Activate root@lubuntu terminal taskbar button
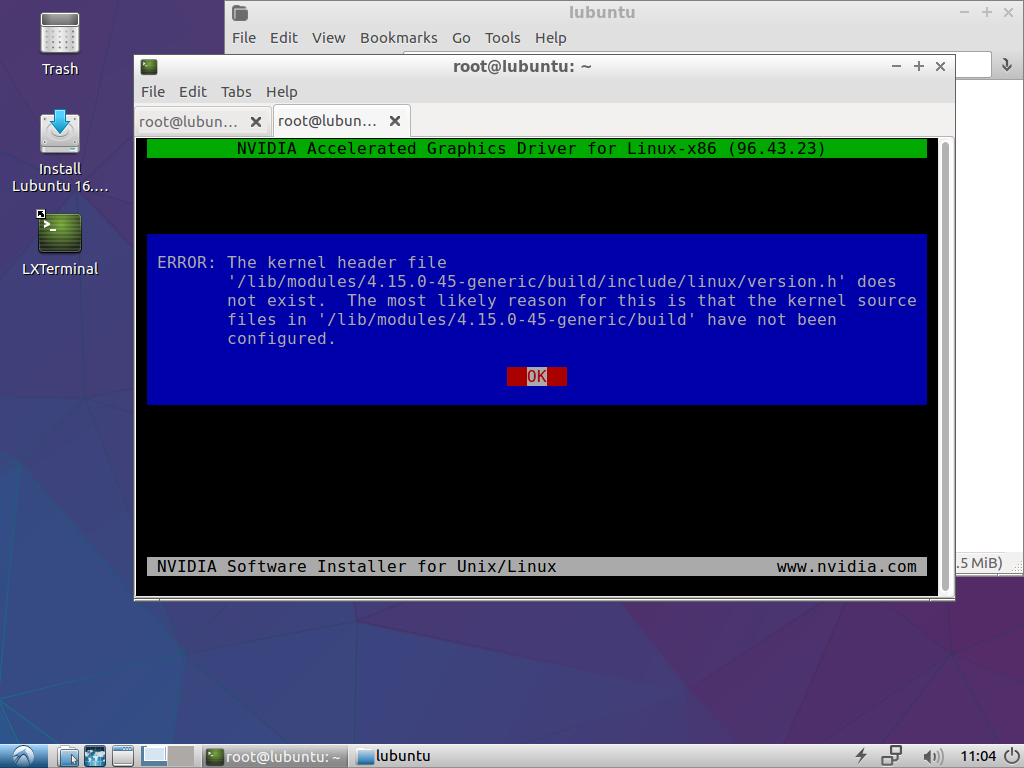 pos(274,756)
